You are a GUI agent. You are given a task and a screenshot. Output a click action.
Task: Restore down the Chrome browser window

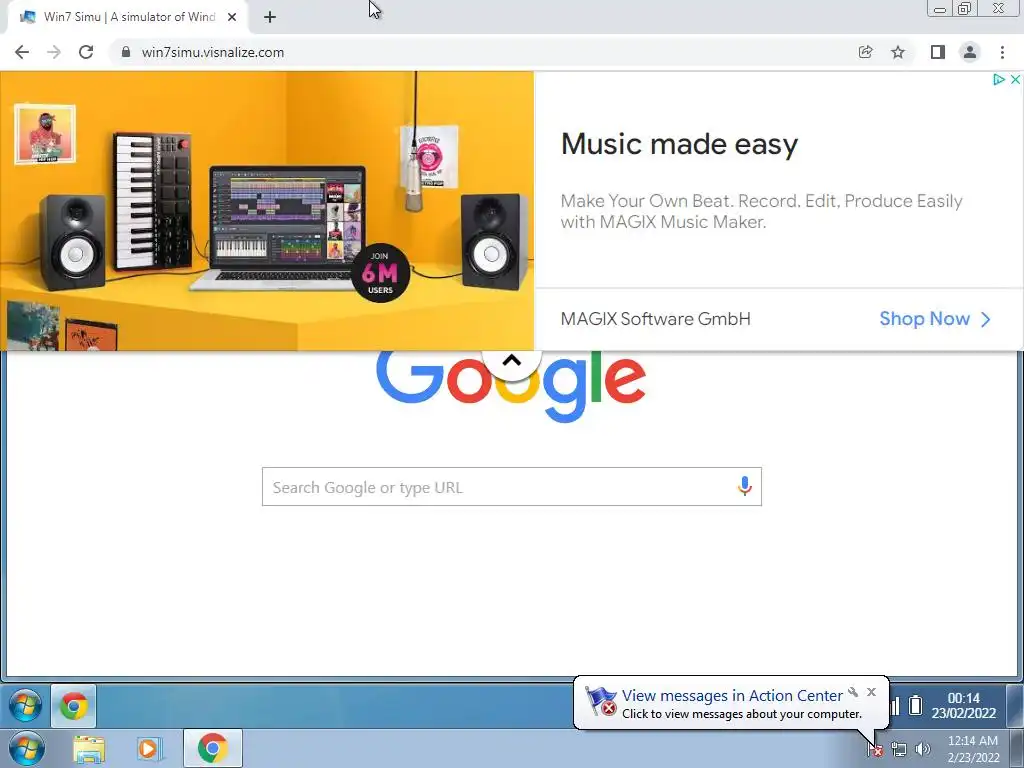click(x=964, y=9)
